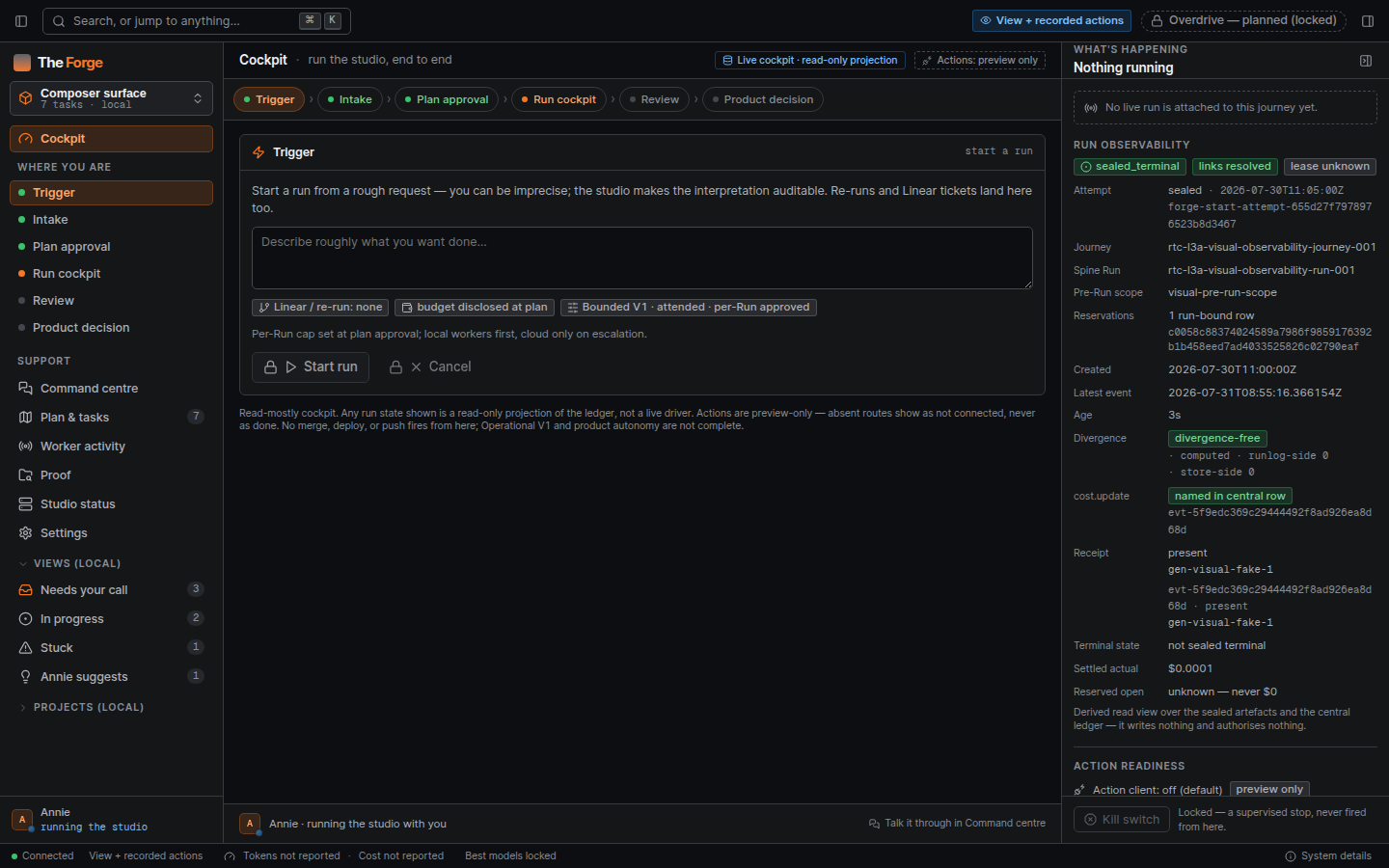
Task: Open In progress view
Action: (x=111, y=619)
